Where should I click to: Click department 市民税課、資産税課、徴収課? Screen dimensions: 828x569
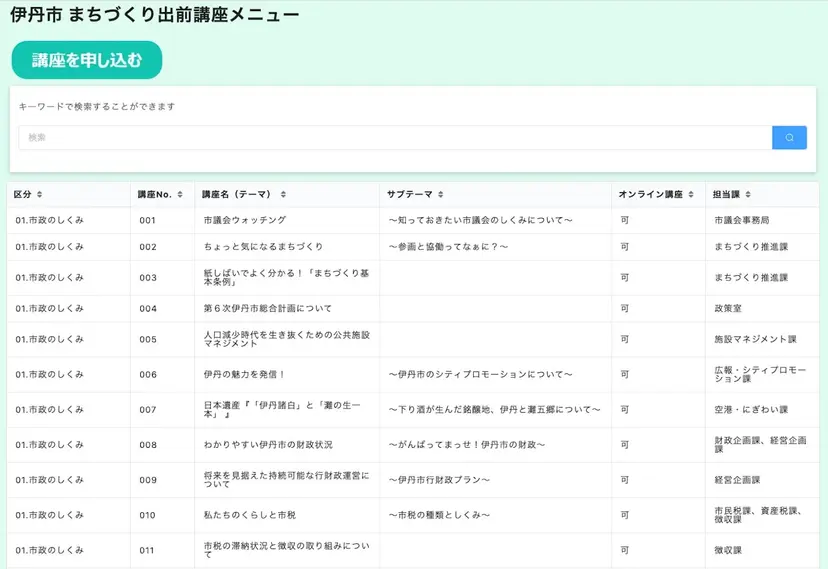(x=758, y=515)
